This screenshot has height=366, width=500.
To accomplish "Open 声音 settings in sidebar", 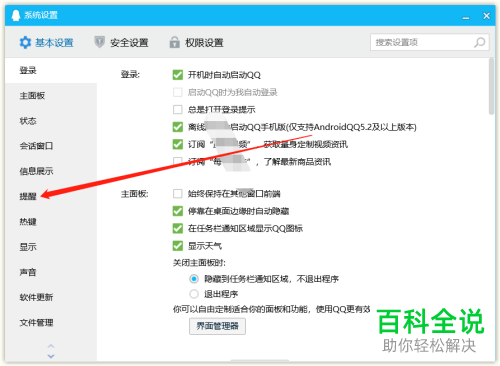I will (x=51, y=272).
